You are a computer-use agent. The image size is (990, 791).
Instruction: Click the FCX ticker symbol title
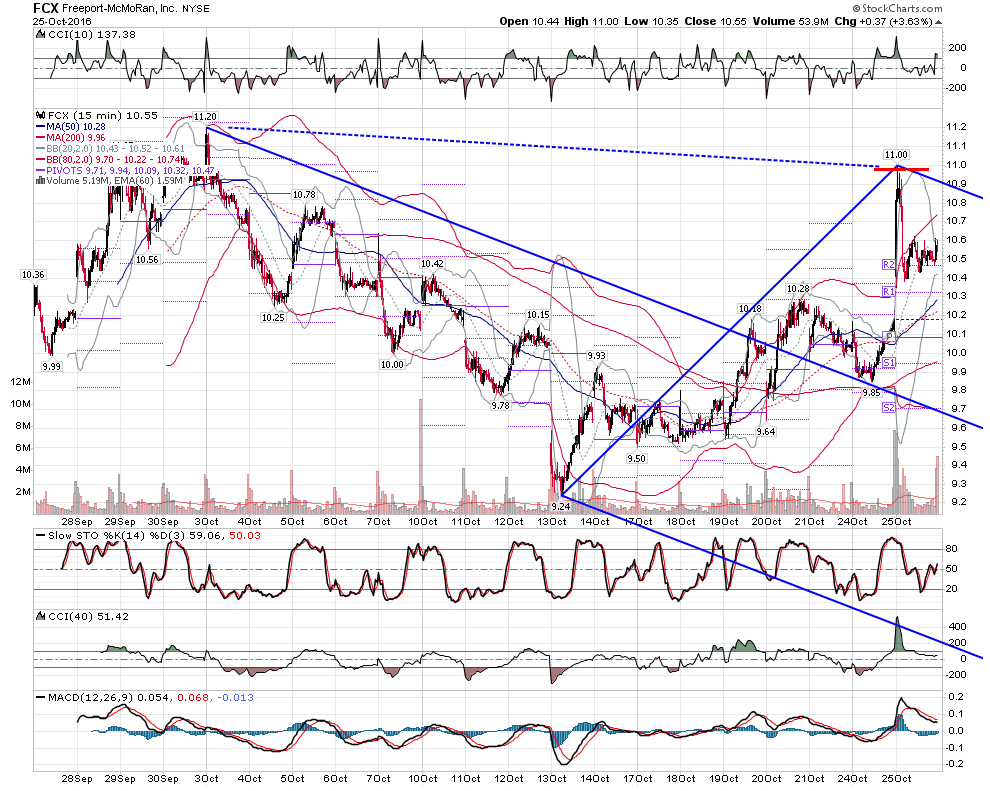pyautogui.click(x=46, y=9)
